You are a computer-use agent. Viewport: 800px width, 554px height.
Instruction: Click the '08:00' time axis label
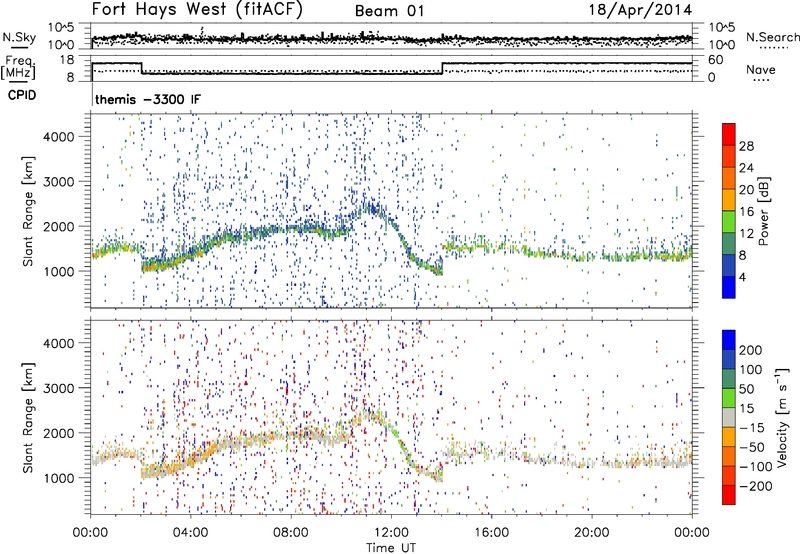[290, 533]
